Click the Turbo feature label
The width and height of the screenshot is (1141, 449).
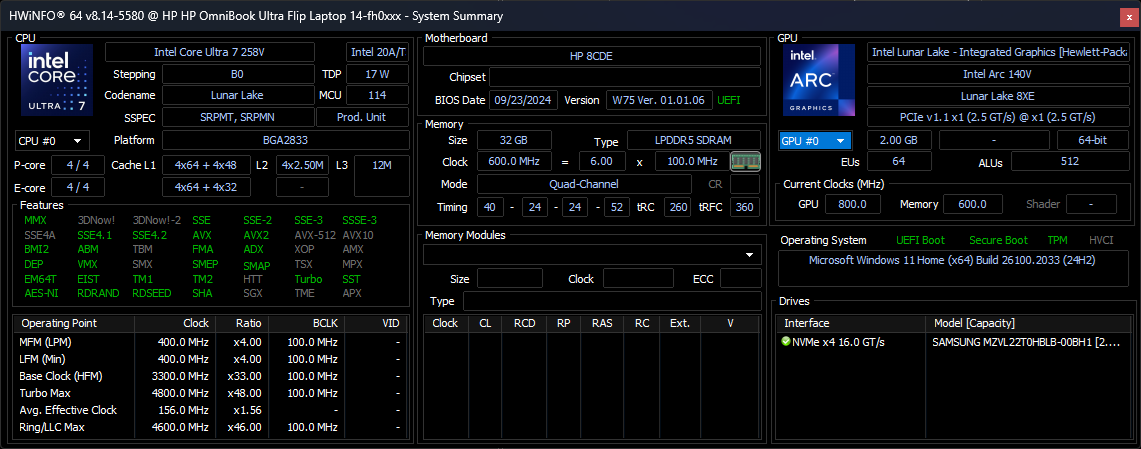309,279
